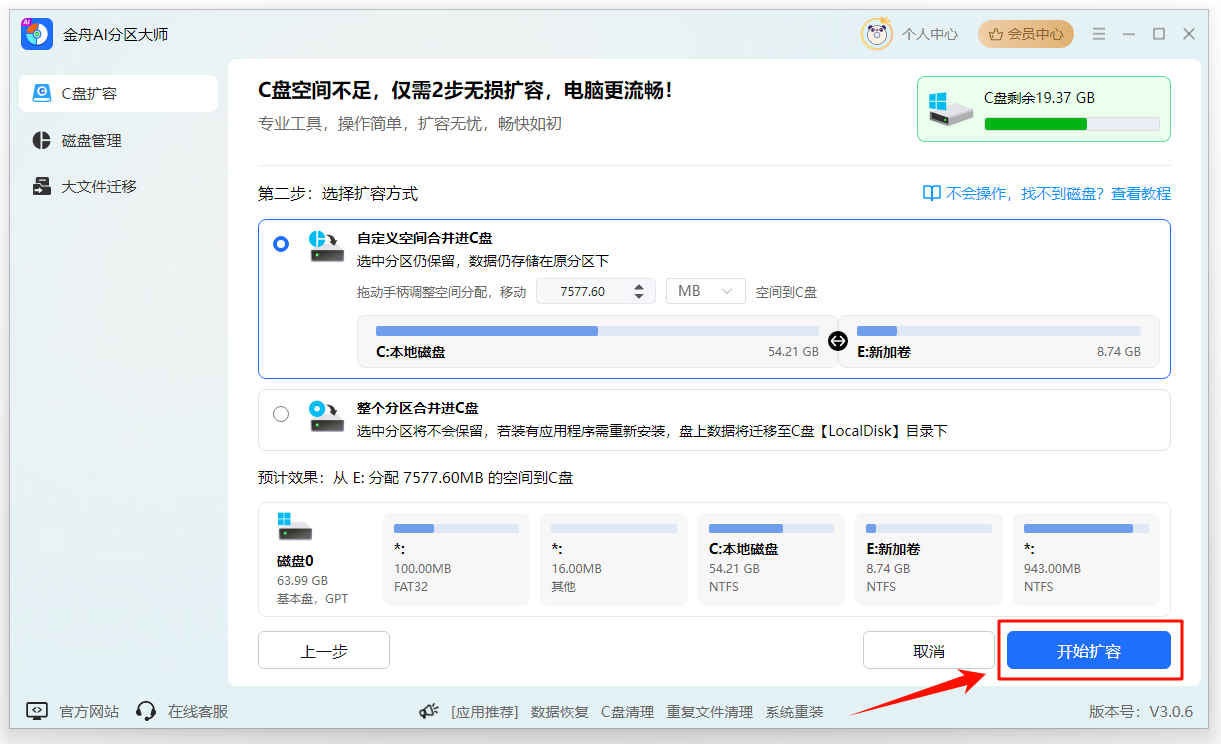
Task: Click the 官方网站 monitor icon
Action: click(37, 711)
